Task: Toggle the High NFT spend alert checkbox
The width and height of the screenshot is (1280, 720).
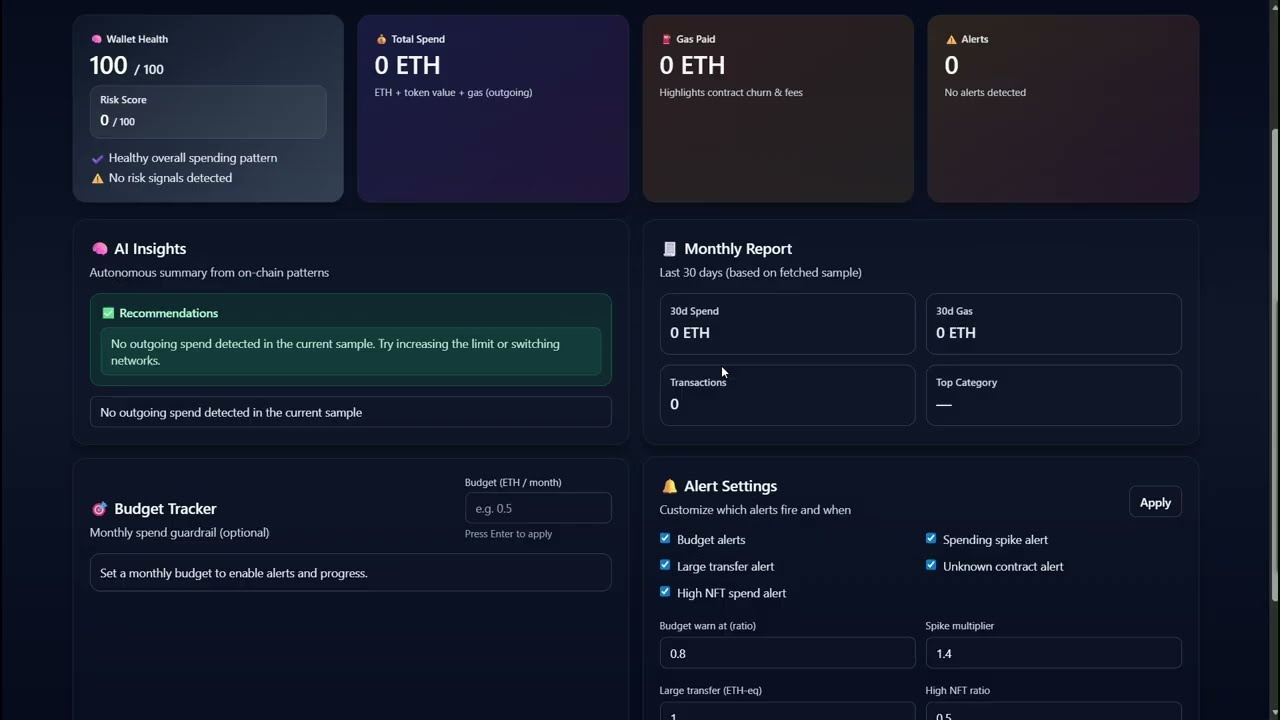Action: click(x=665, y=592)
